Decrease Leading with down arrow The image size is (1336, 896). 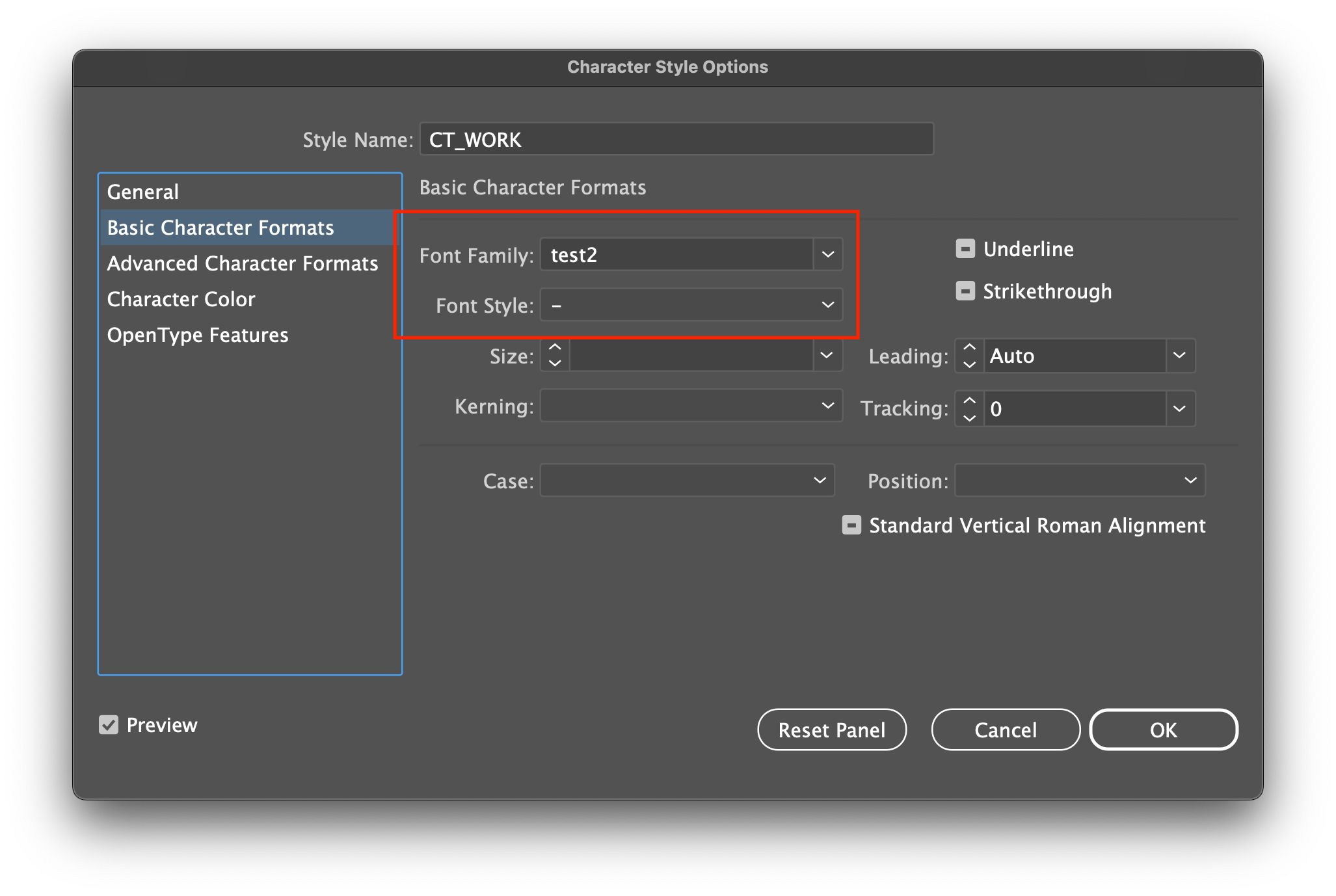[969, 365]
